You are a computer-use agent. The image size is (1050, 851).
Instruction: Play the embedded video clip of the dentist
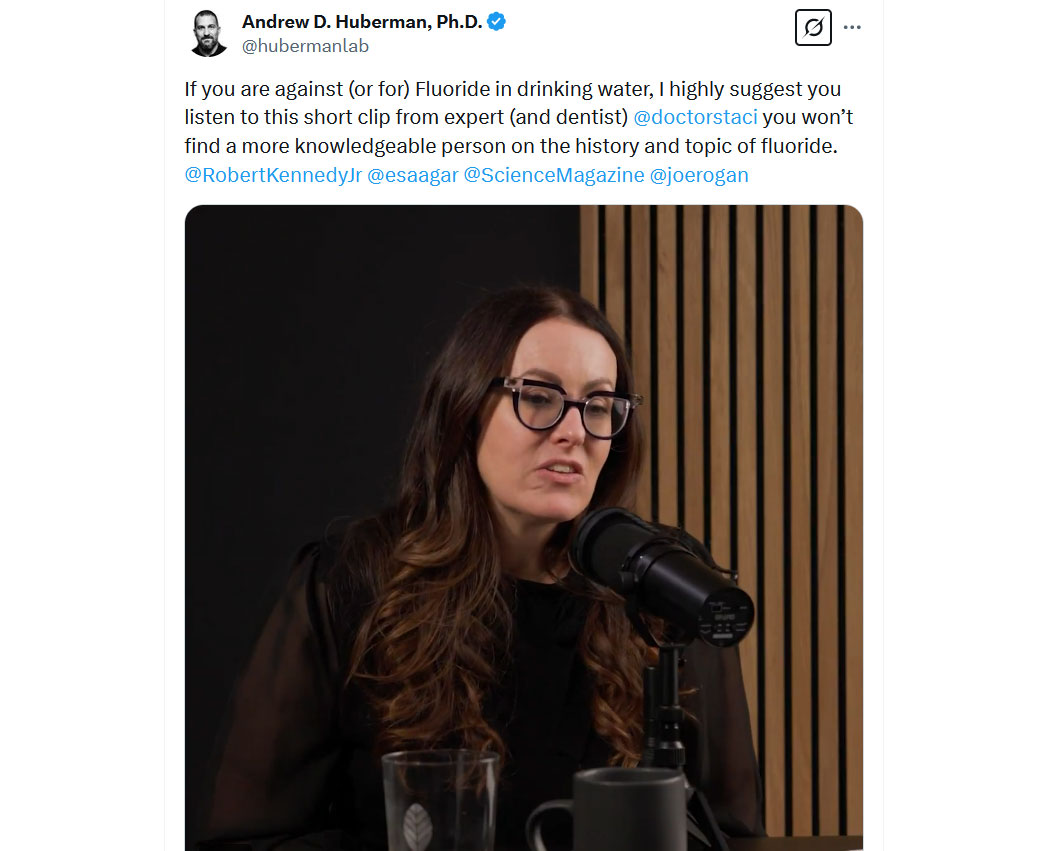pyautogui.click(x=524, y=528)
